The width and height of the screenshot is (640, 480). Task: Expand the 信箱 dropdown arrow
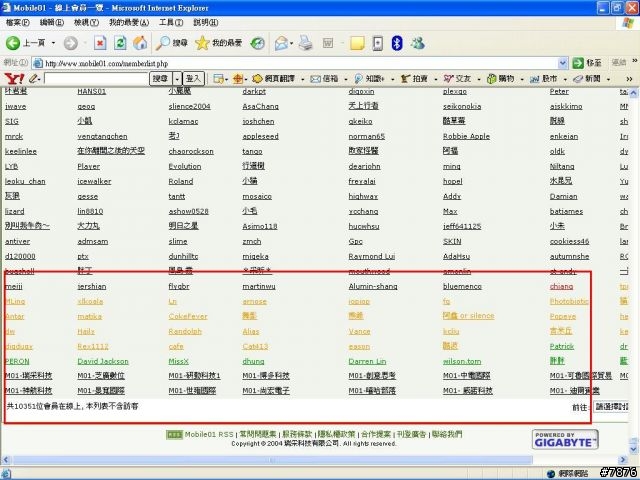pyautogui.click(x=346, y=79)
